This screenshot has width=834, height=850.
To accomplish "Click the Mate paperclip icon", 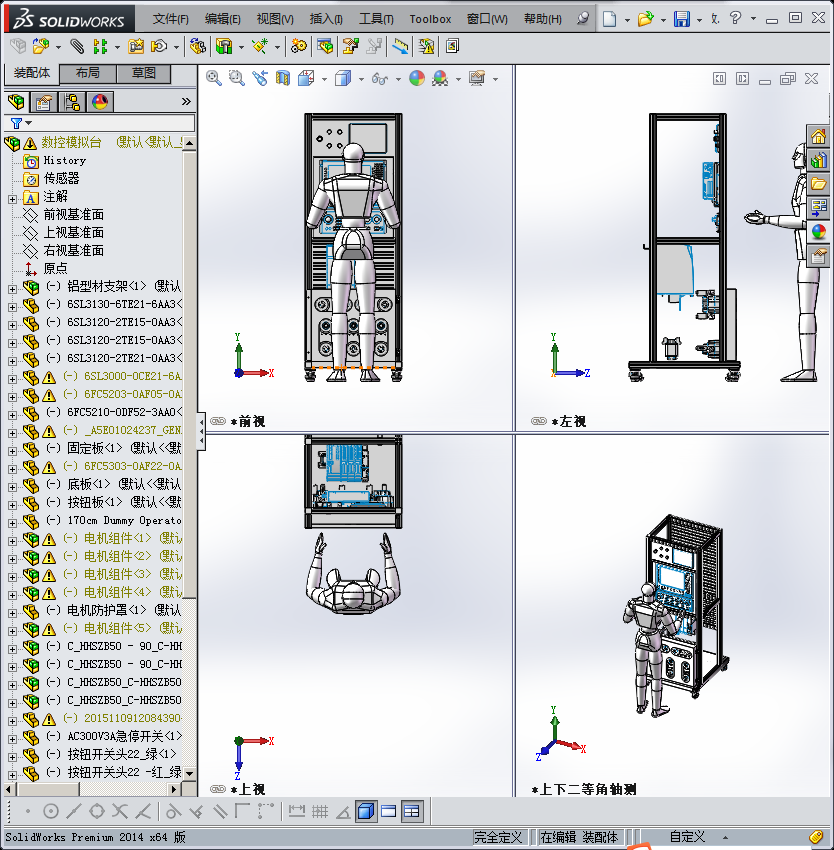I will click(x=77, y=47).
